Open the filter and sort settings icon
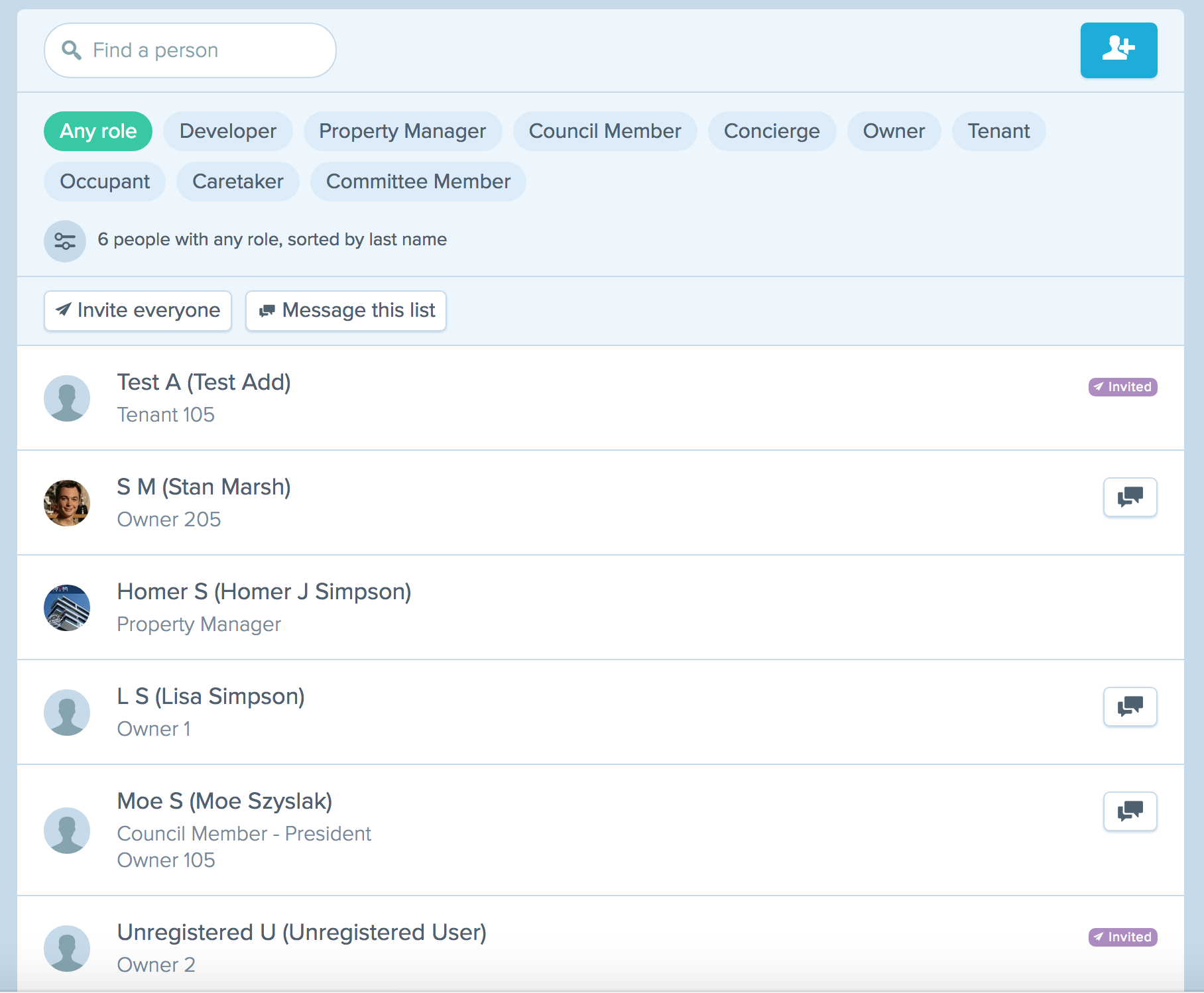 pos(65,241)
